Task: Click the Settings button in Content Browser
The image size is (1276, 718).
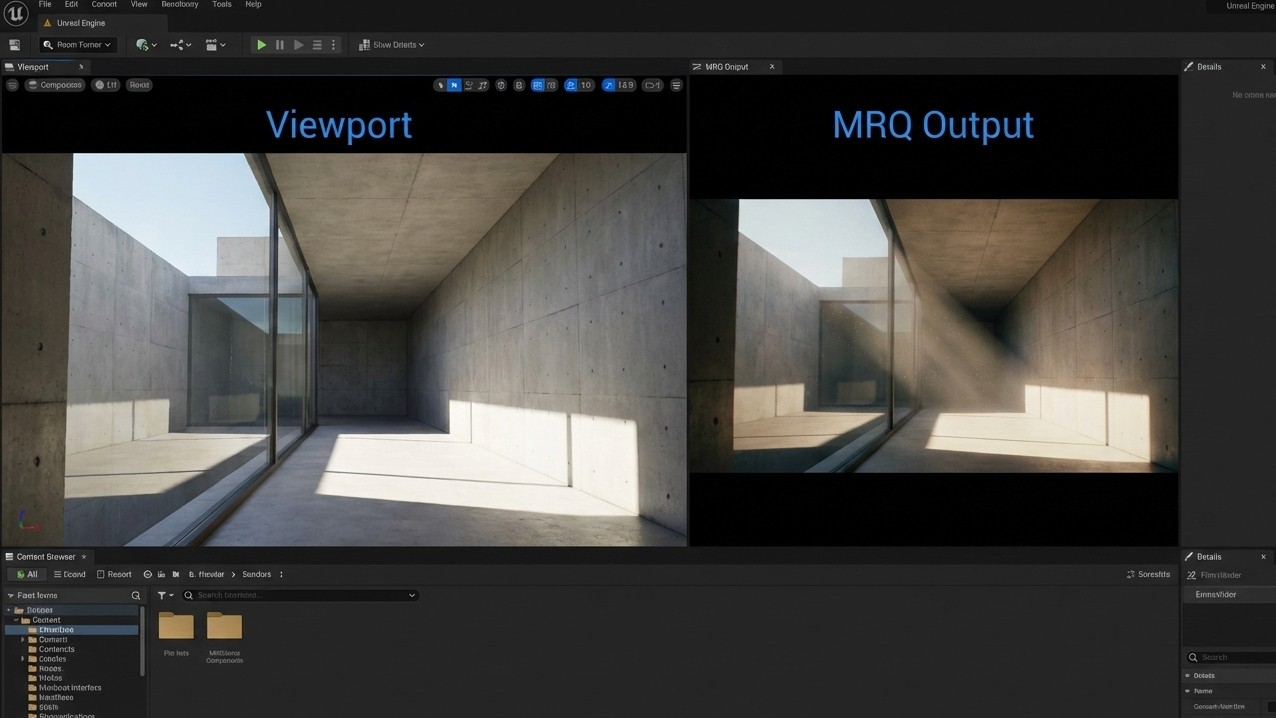Action: [x=1148, y=574]
